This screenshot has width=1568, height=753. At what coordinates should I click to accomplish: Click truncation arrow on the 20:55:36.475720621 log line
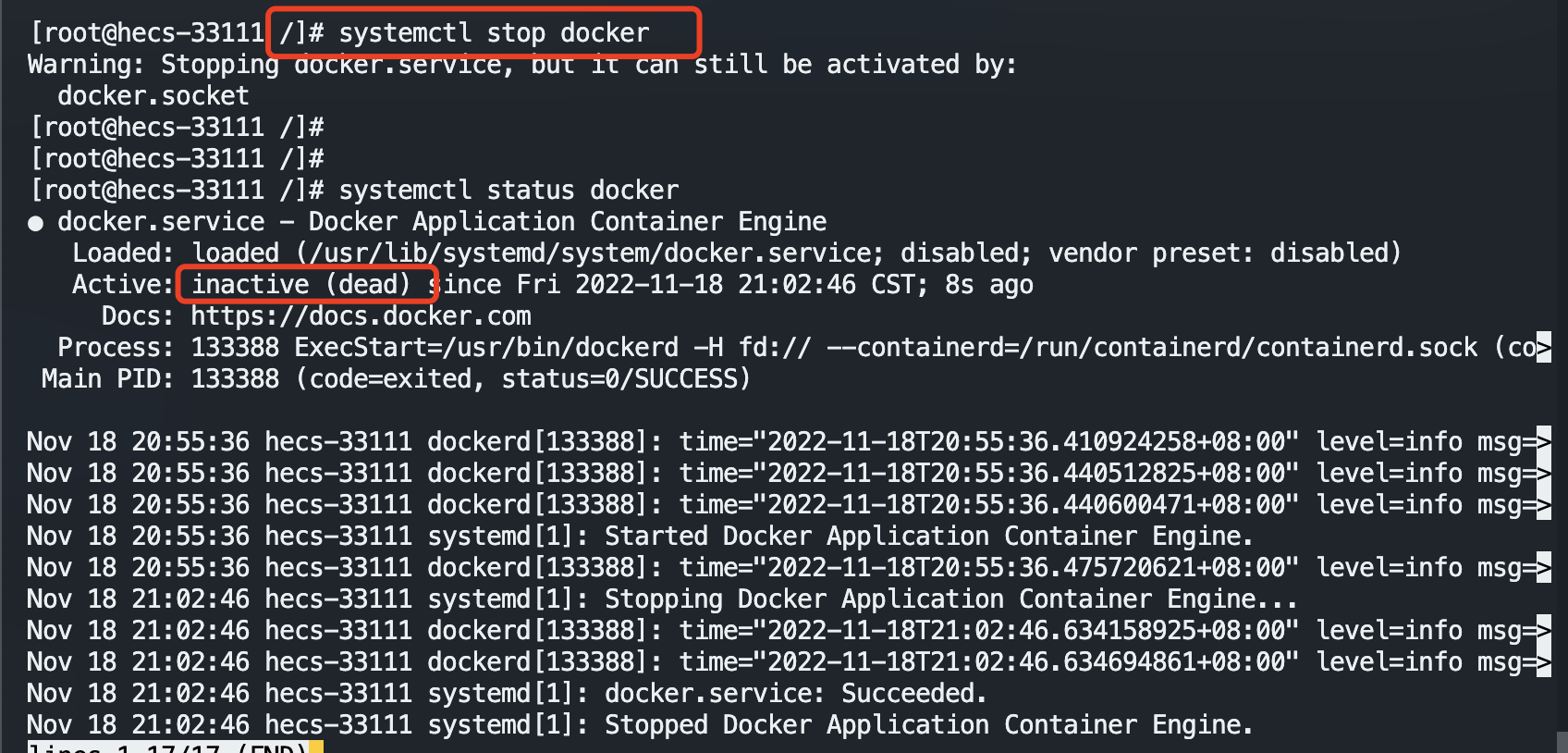[1543, 568]
